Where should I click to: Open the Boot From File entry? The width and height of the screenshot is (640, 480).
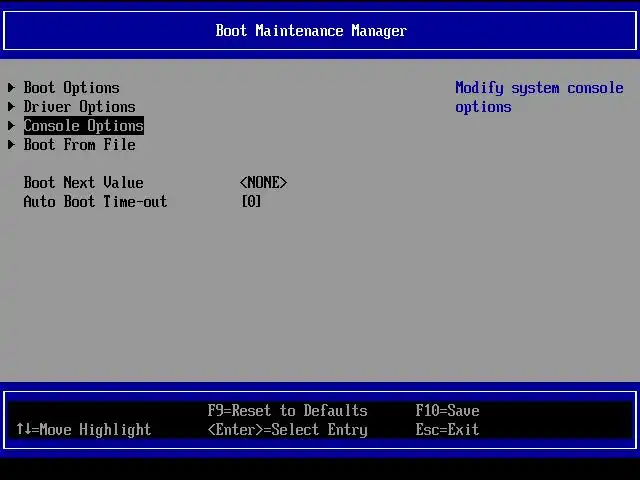point(79,144)
